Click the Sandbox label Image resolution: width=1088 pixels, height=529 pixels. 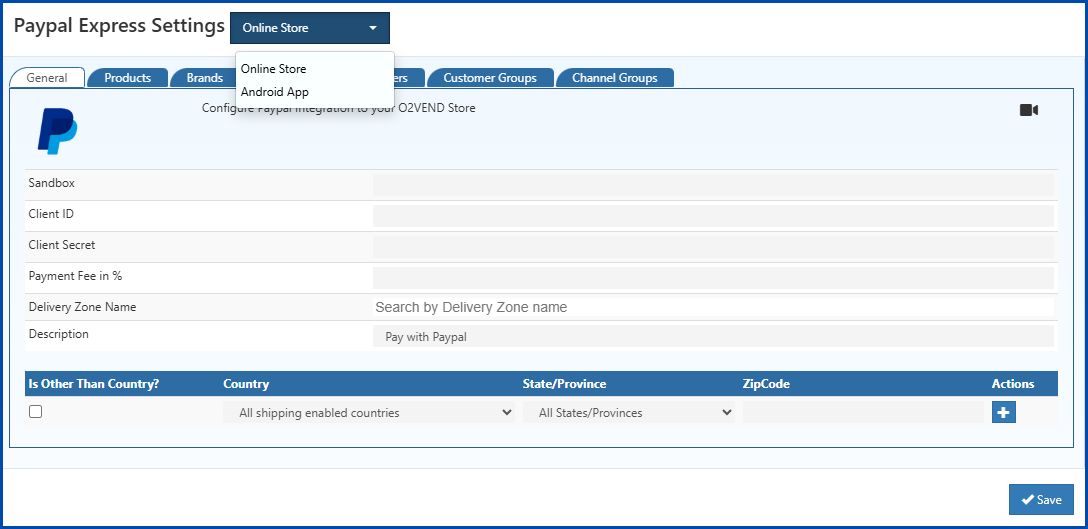point(52,183)
